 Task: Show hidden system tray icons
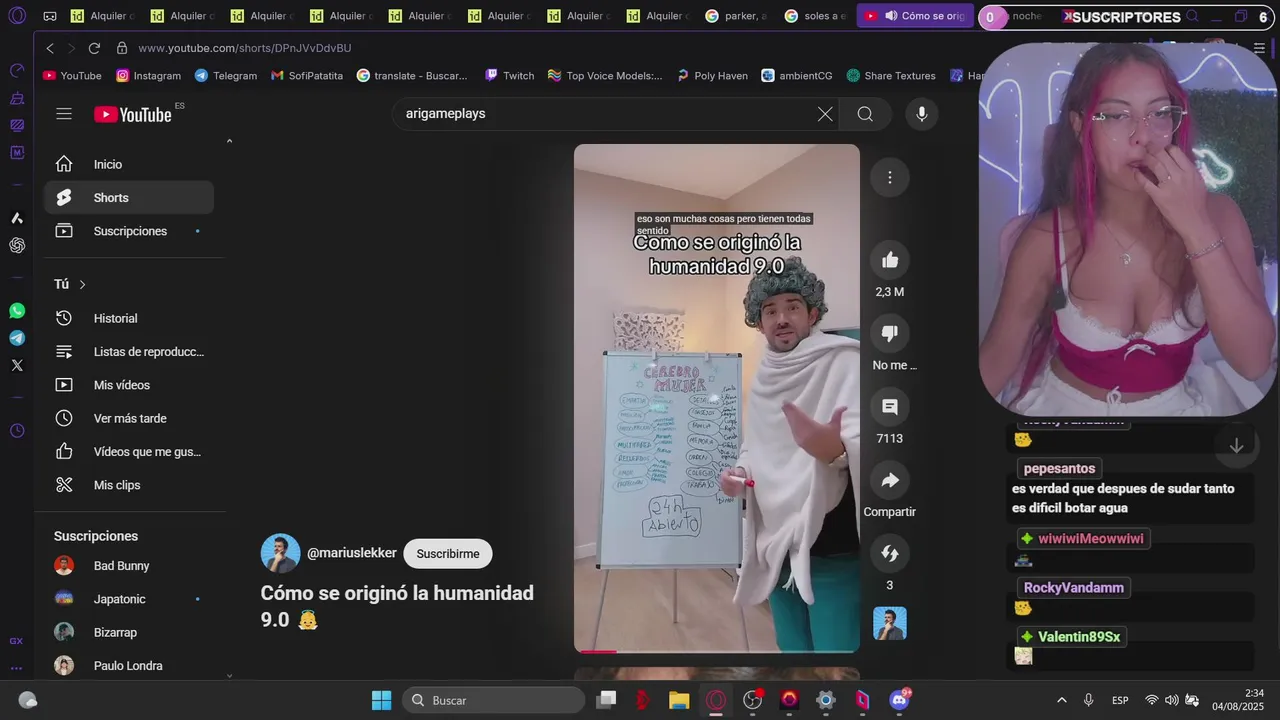(x=1062, y=700)
